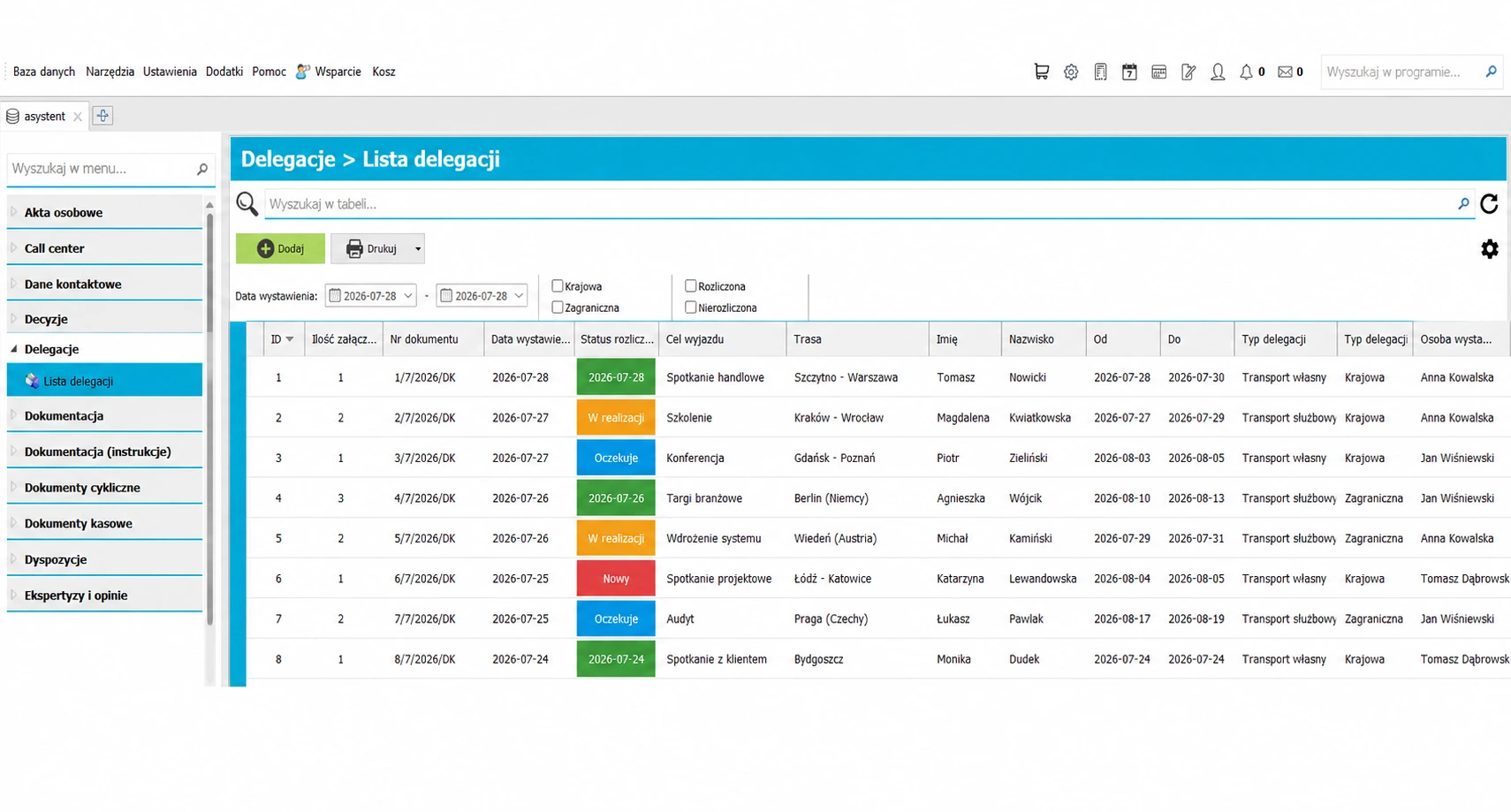Tick the Nierozliczona checkbox
Viewport: 1511px width, 812px height.
[x=691, y=307]
